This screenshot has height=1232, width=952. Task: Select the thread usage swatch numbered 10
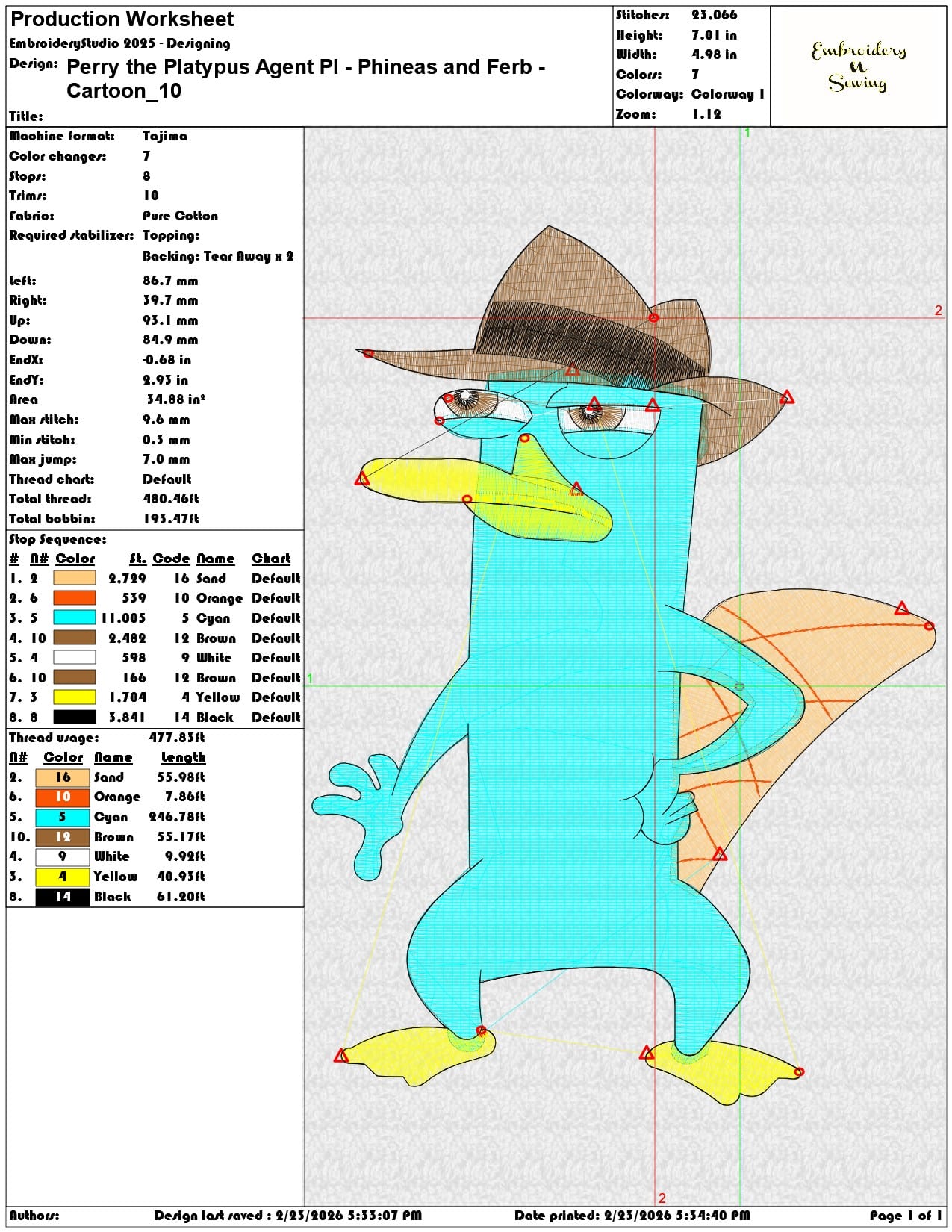click(x=63, y=797)
